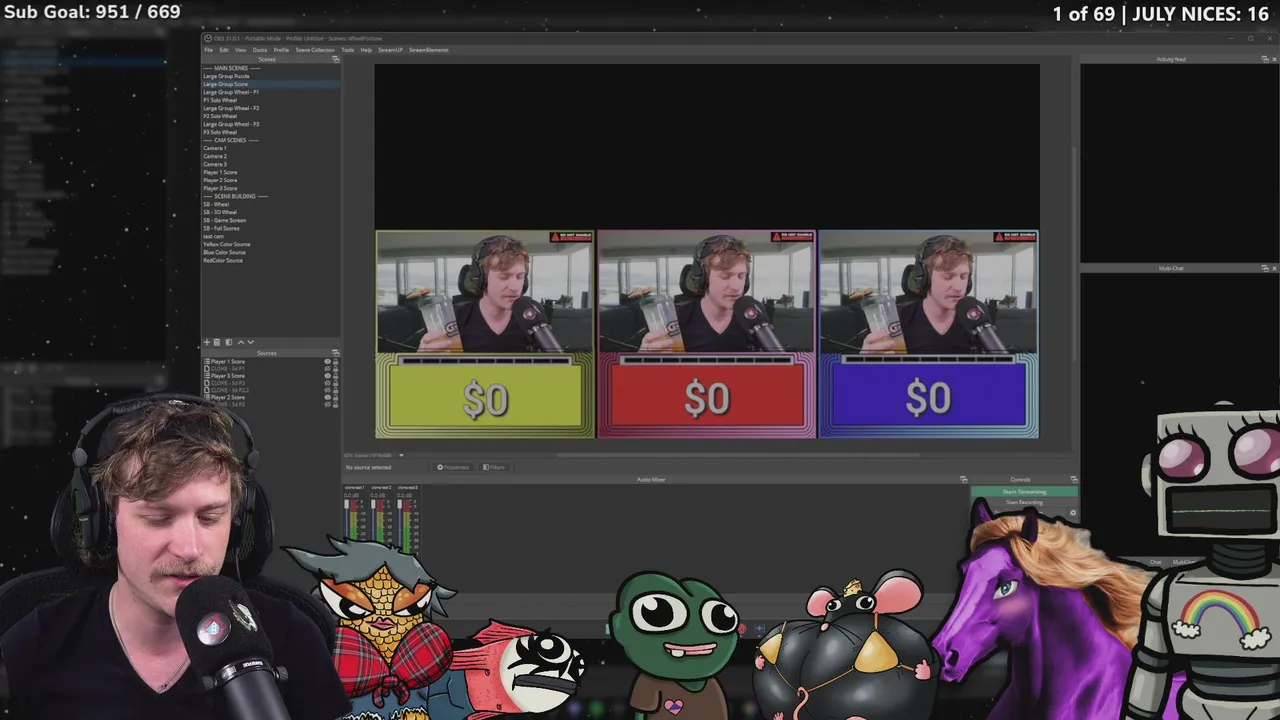
Task: Select the Yellow Color Source scene
Action: 270,244
